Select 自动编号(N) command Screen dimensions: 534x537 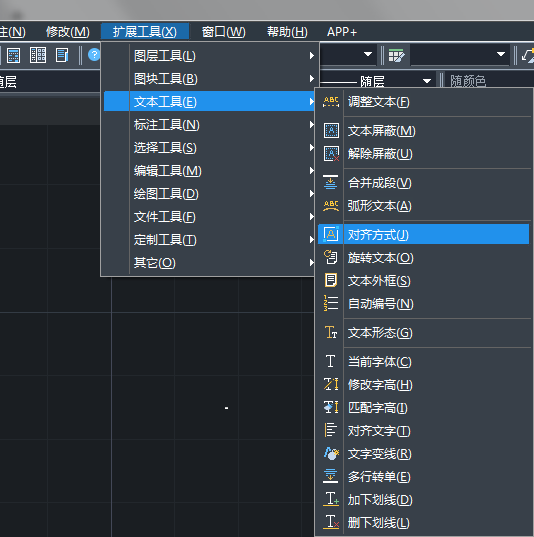pyautogui.click(x=424, y=303)
